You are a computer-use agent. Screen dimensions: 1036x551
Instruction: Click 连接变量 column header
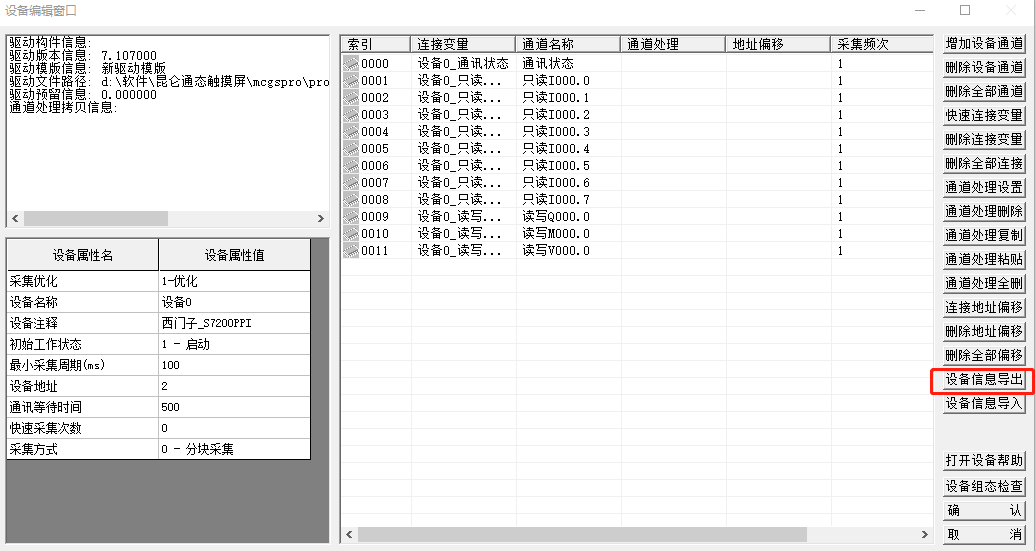[462, 44]
